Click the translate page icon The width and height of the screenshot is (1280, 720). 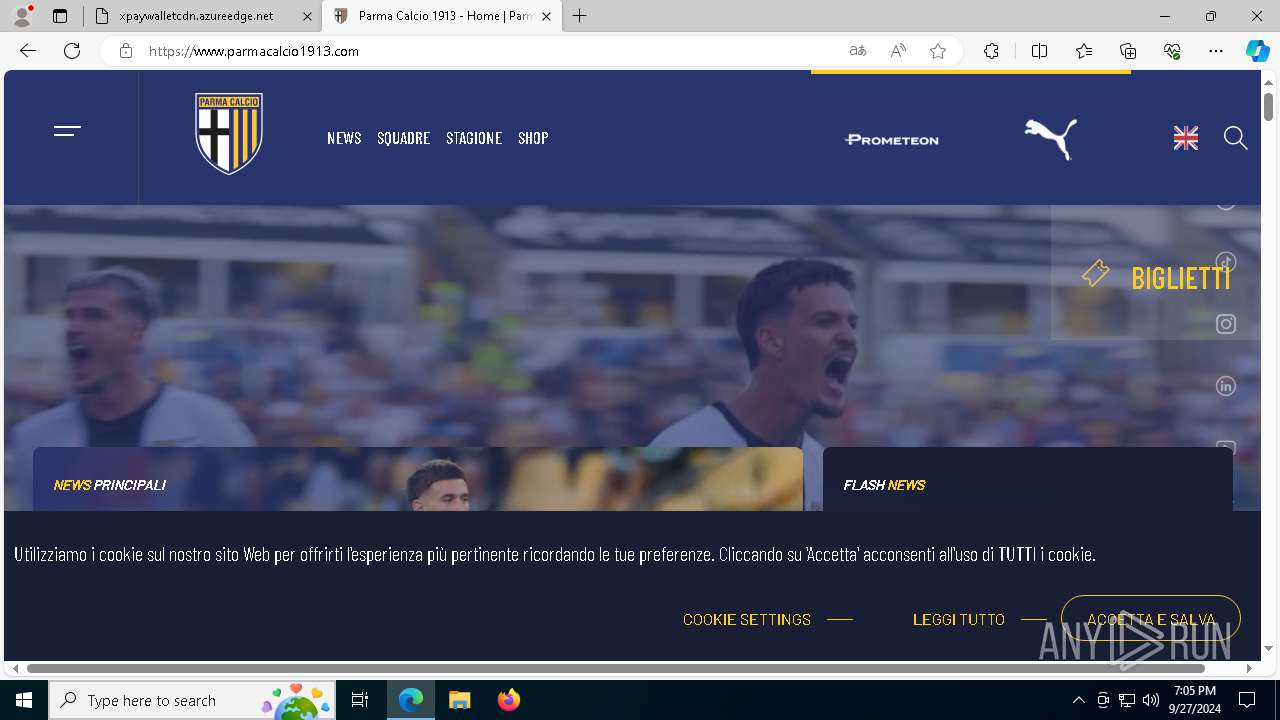[x=858, y=51]
